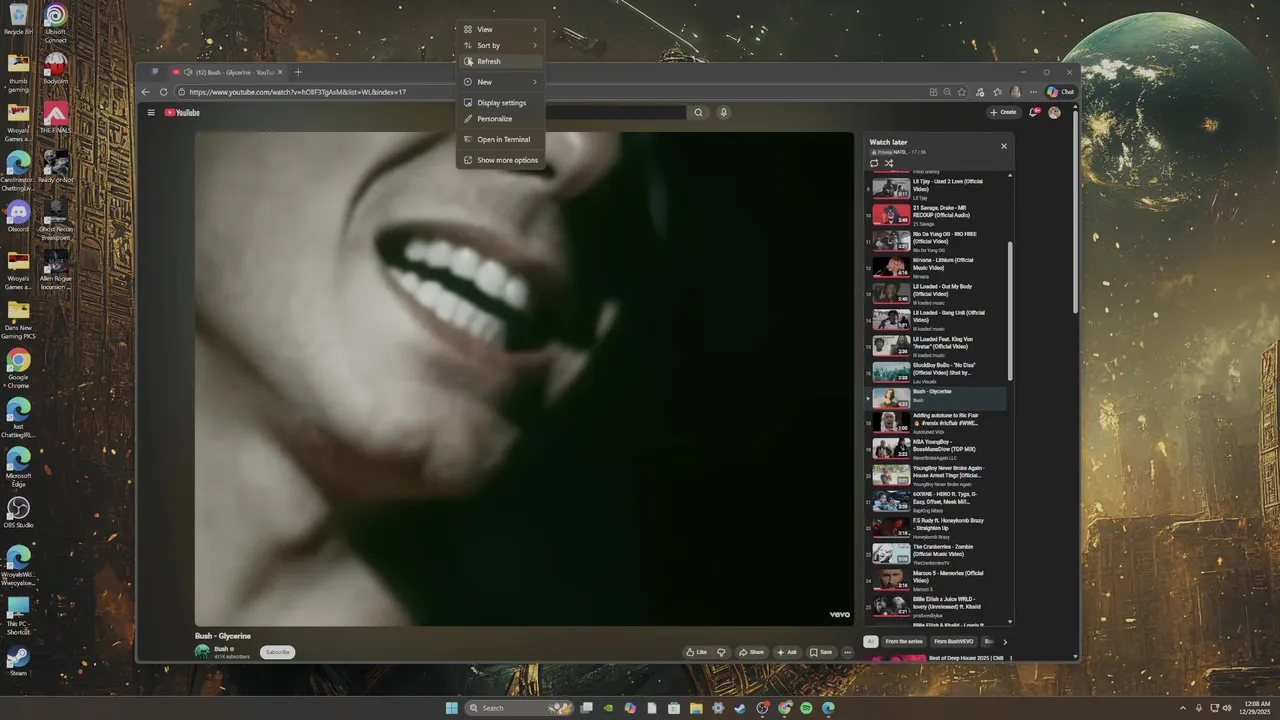The width and height of the screenshot is (1280, 720).
Task: Add page to favorites star icon
Action: click(962, 92)
